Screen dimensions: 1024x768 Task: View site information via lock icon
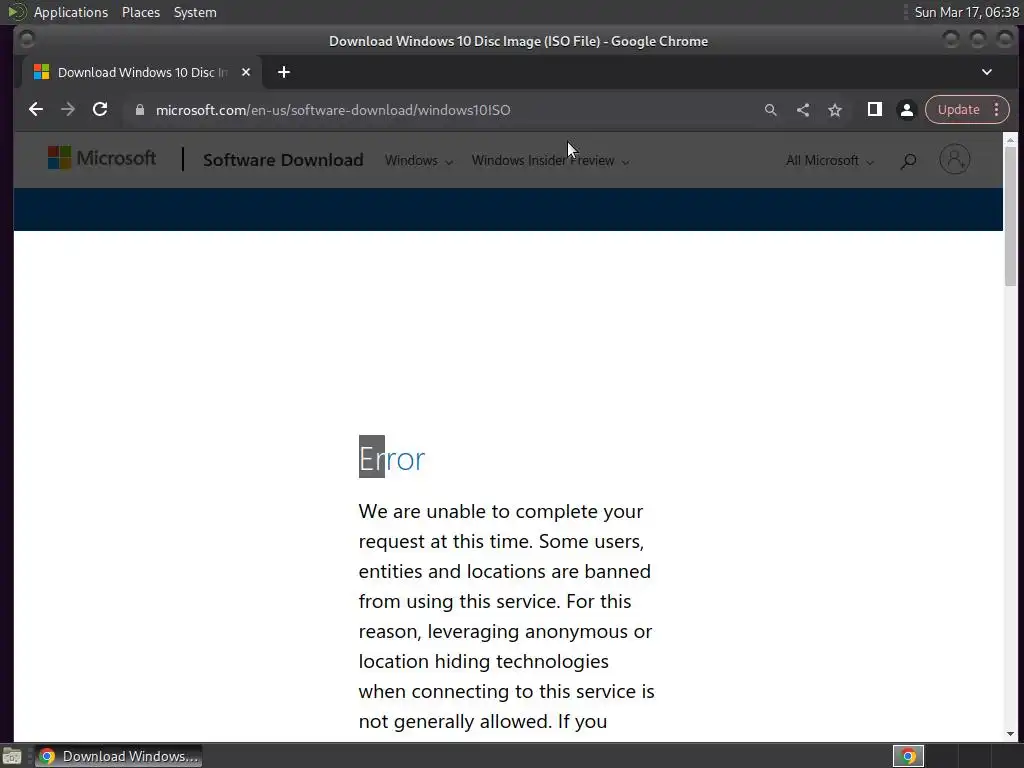coord(139,110)
